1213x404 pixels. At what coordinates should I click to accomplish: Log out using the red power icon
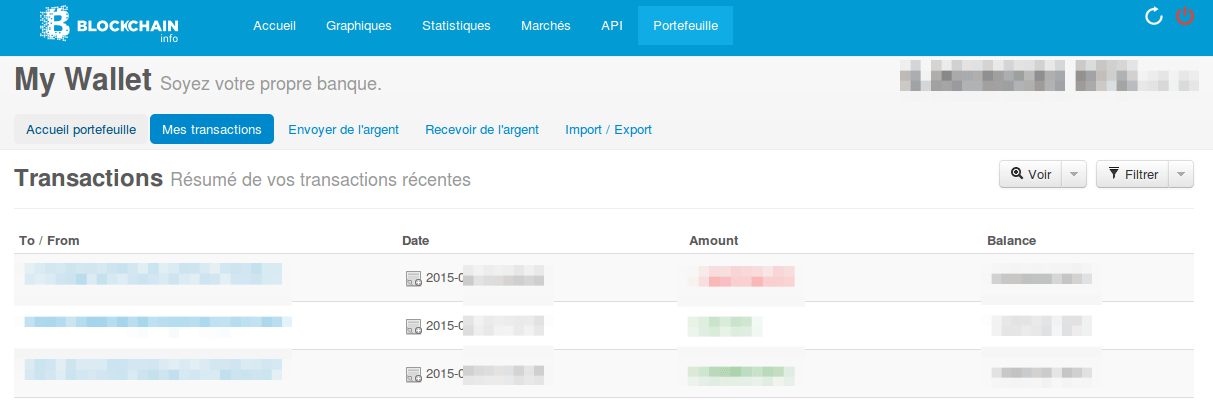1186,17
